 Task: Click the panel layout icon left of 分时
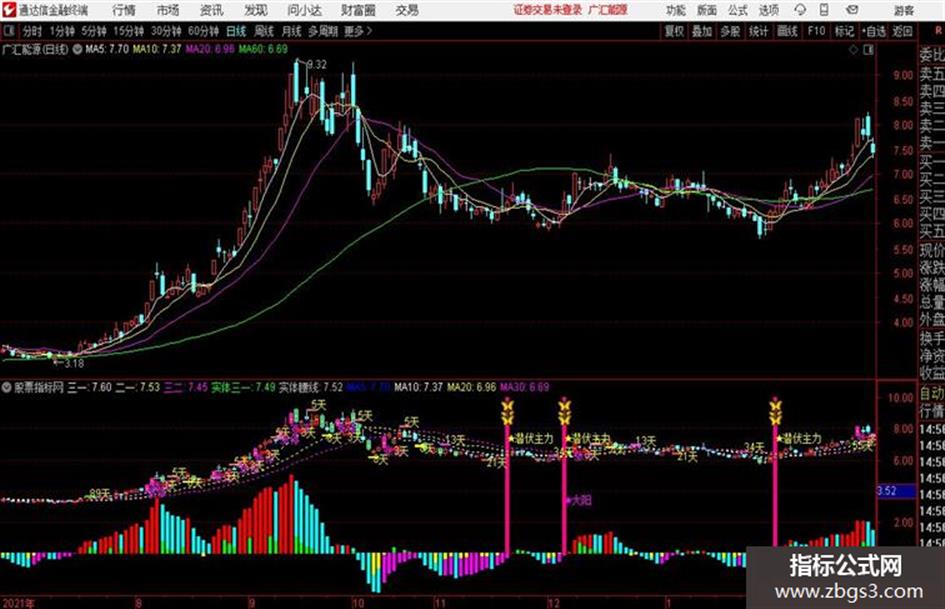(x=8, y=31)
